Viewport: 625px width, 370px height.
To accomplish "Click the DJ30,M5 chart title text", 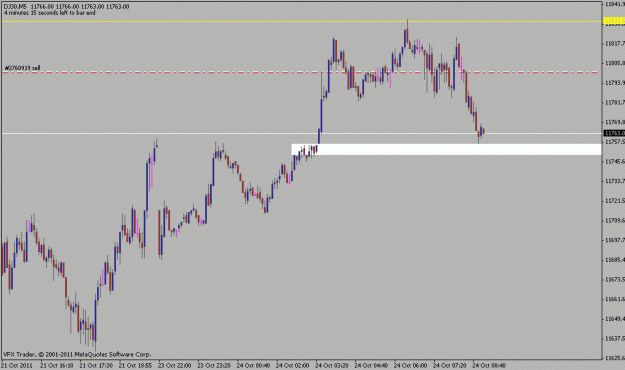I will (x=16, y=7).
